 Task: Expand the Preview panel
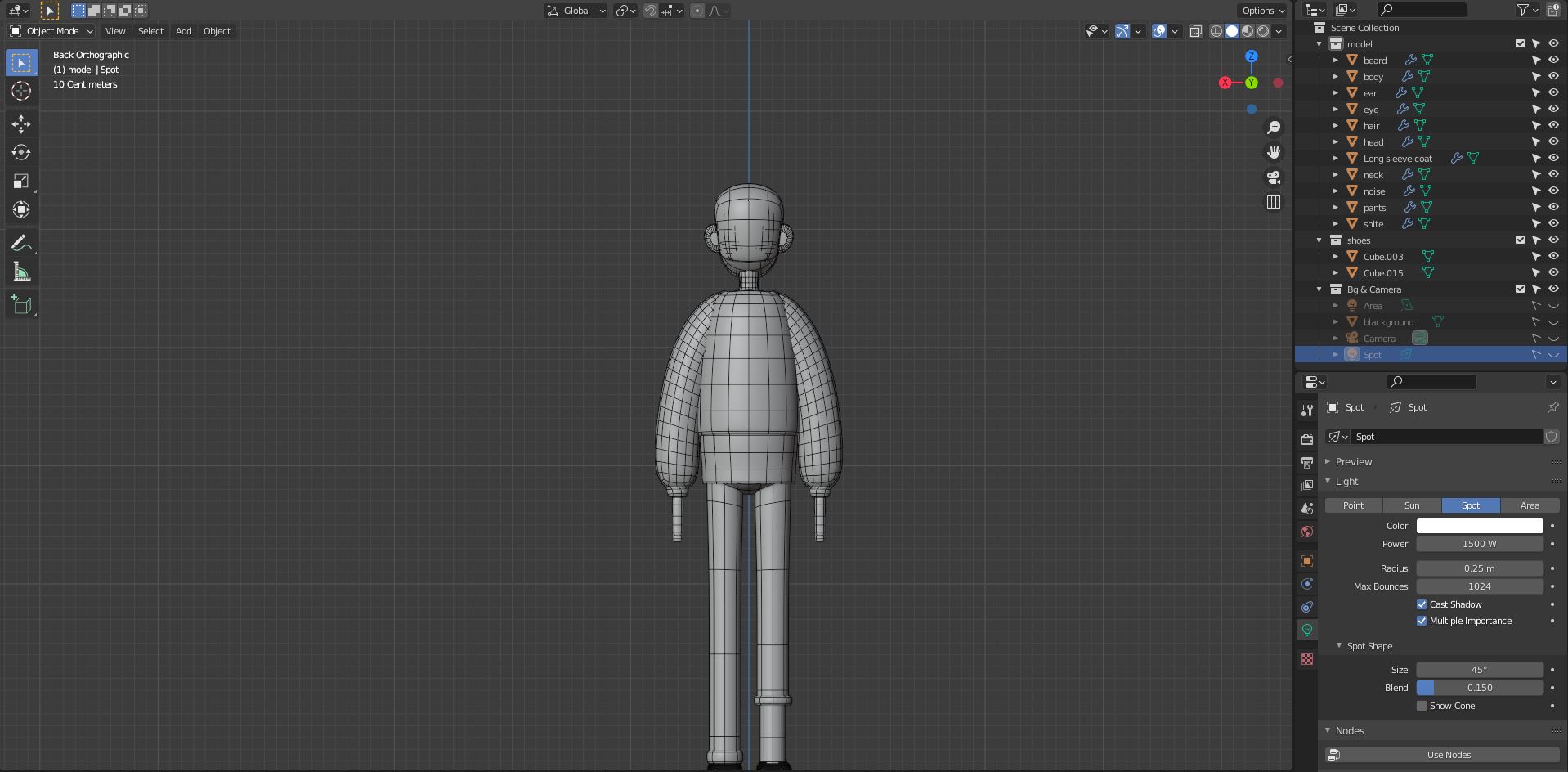coord(1354,462)
